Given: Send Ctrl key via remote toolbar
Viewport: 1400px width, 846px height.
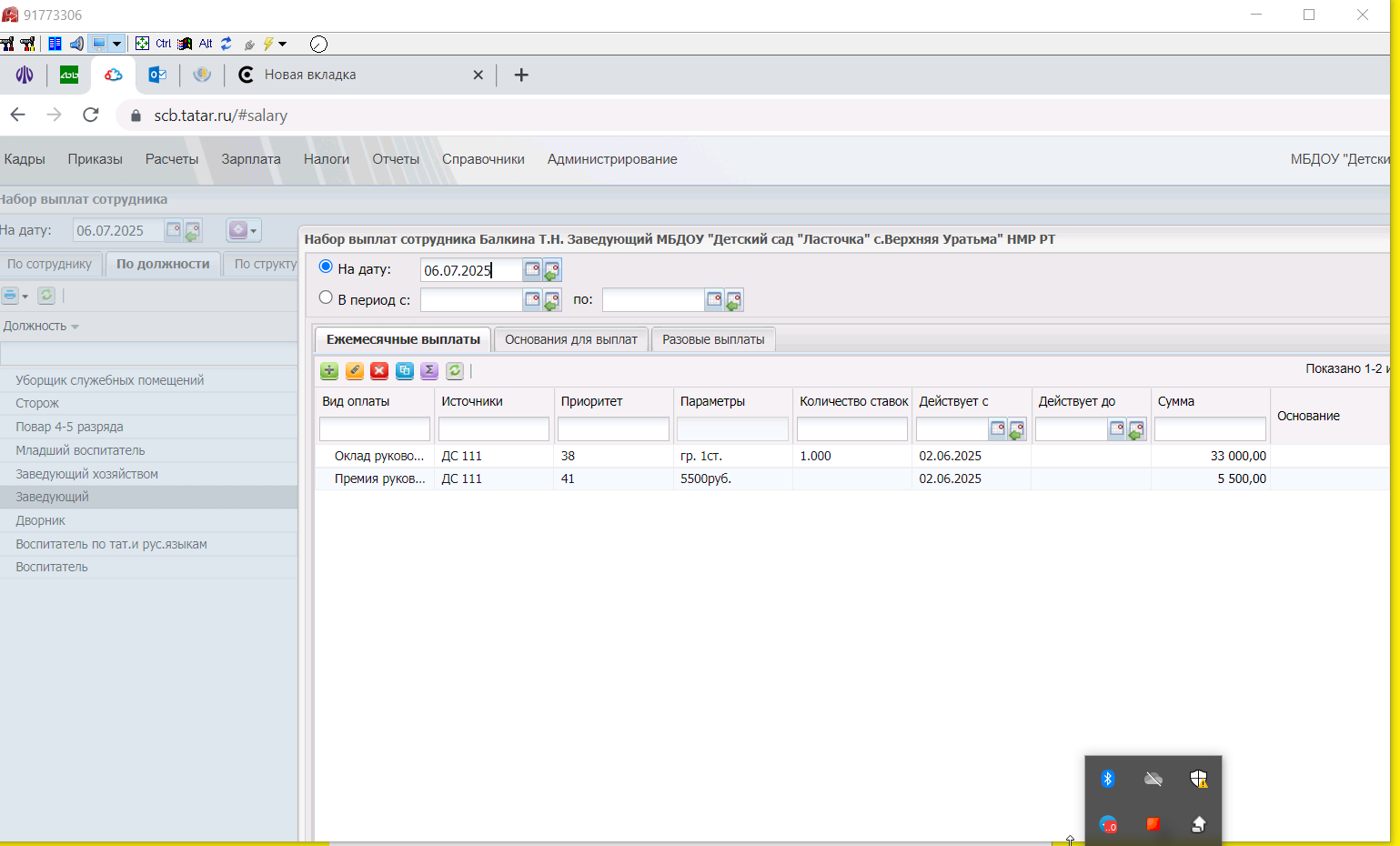Looking at the screenshot, I should pos(163,44).
